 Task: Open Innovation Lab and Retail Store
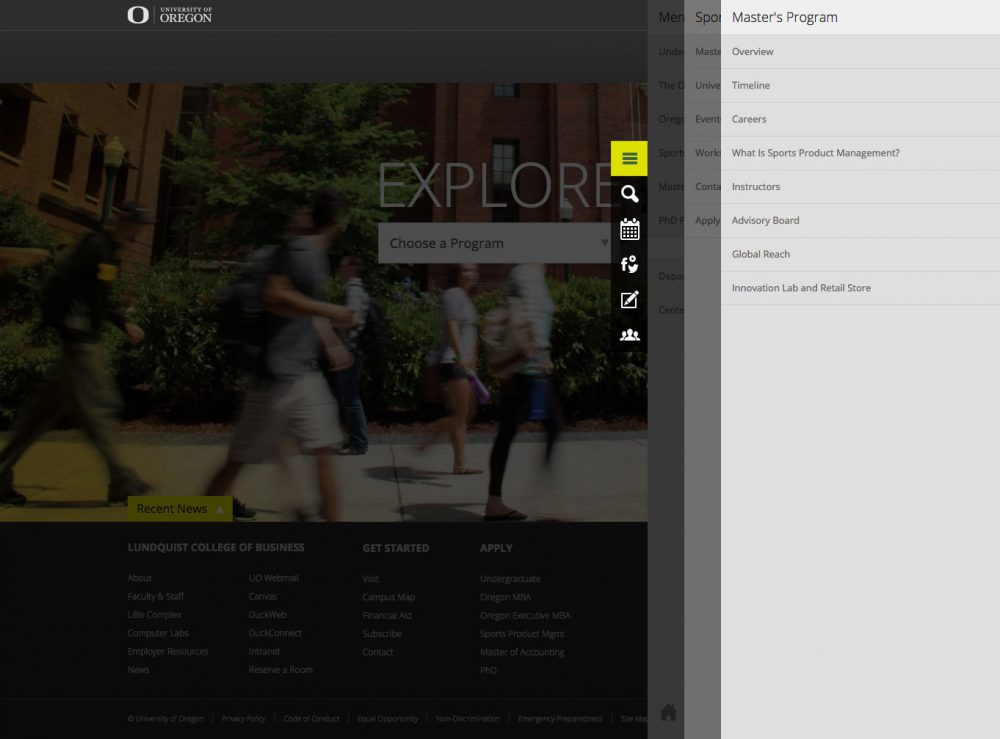pyautogui.click(x=801, y=288)
